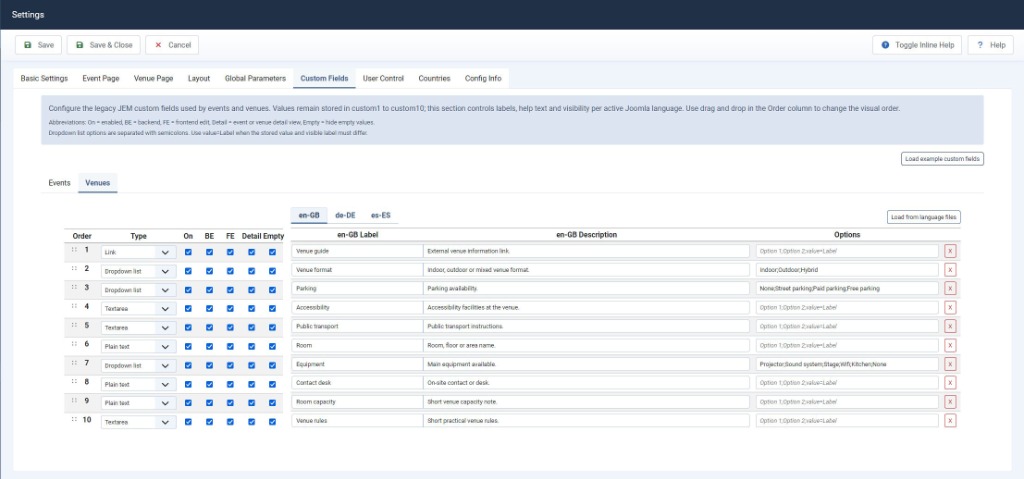Image resolution: width=1024 pixels, height=479 pixels.
Task: Switch to the Events sub-tab
Action: point(59,183)
